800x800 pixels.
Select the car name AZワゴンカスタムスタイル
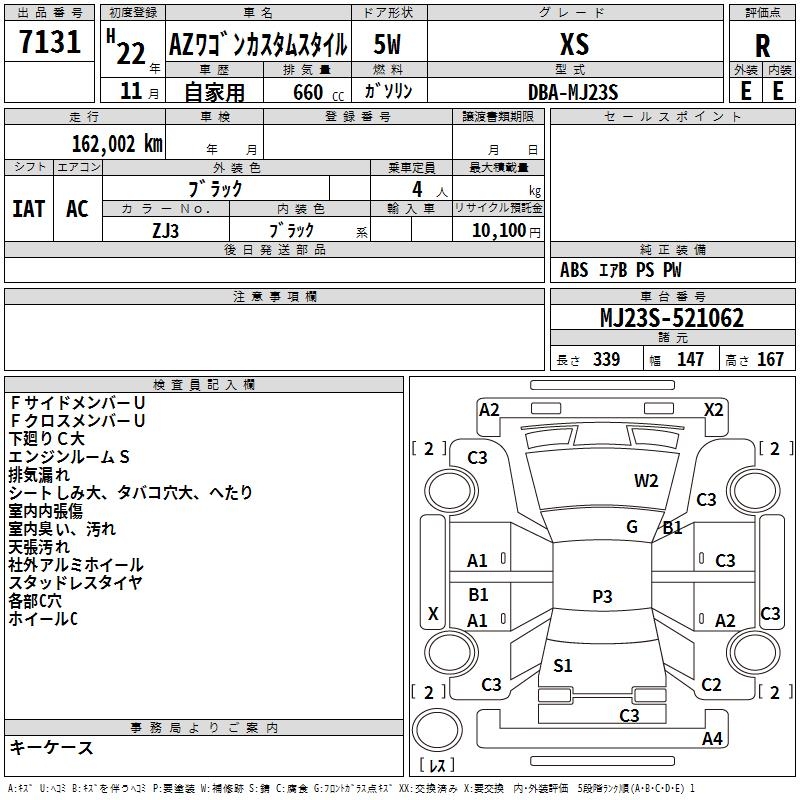click(258, 45)
